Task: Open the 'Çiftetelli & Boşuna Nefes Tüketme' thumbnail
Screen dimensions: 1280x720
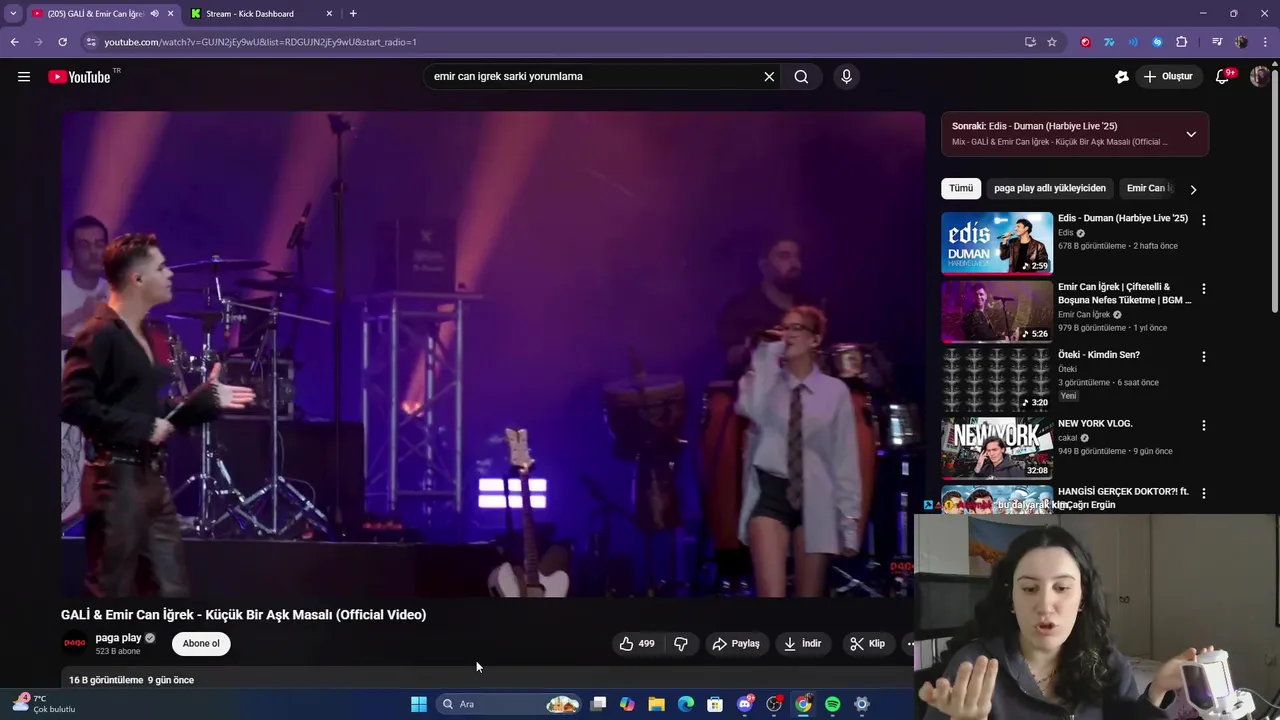Action: tap(997, 311)
